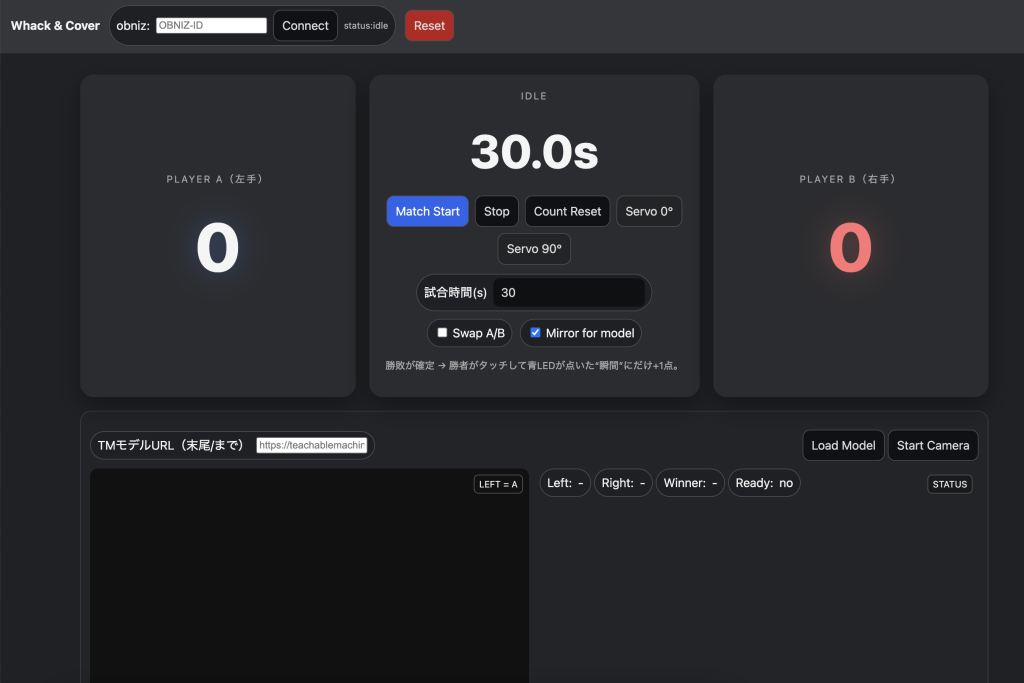
Task: Click the 30.0s countdown timer
Action: click(534, 152)
